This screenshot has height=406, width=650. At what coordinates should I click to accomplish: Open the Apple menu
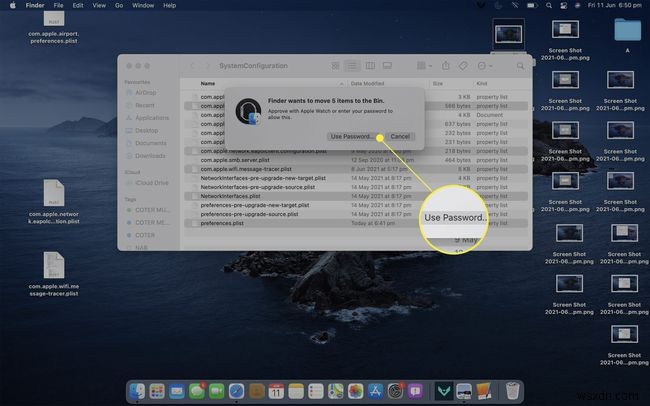coord(12,5)
